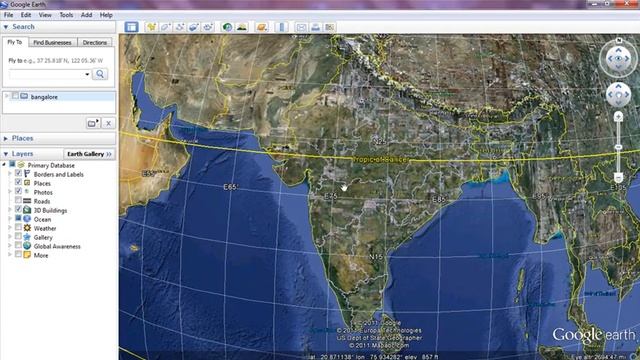Switch to the Find Businesses tab
640x360 pixels.
pyautogui.click(x=52, y=42)
